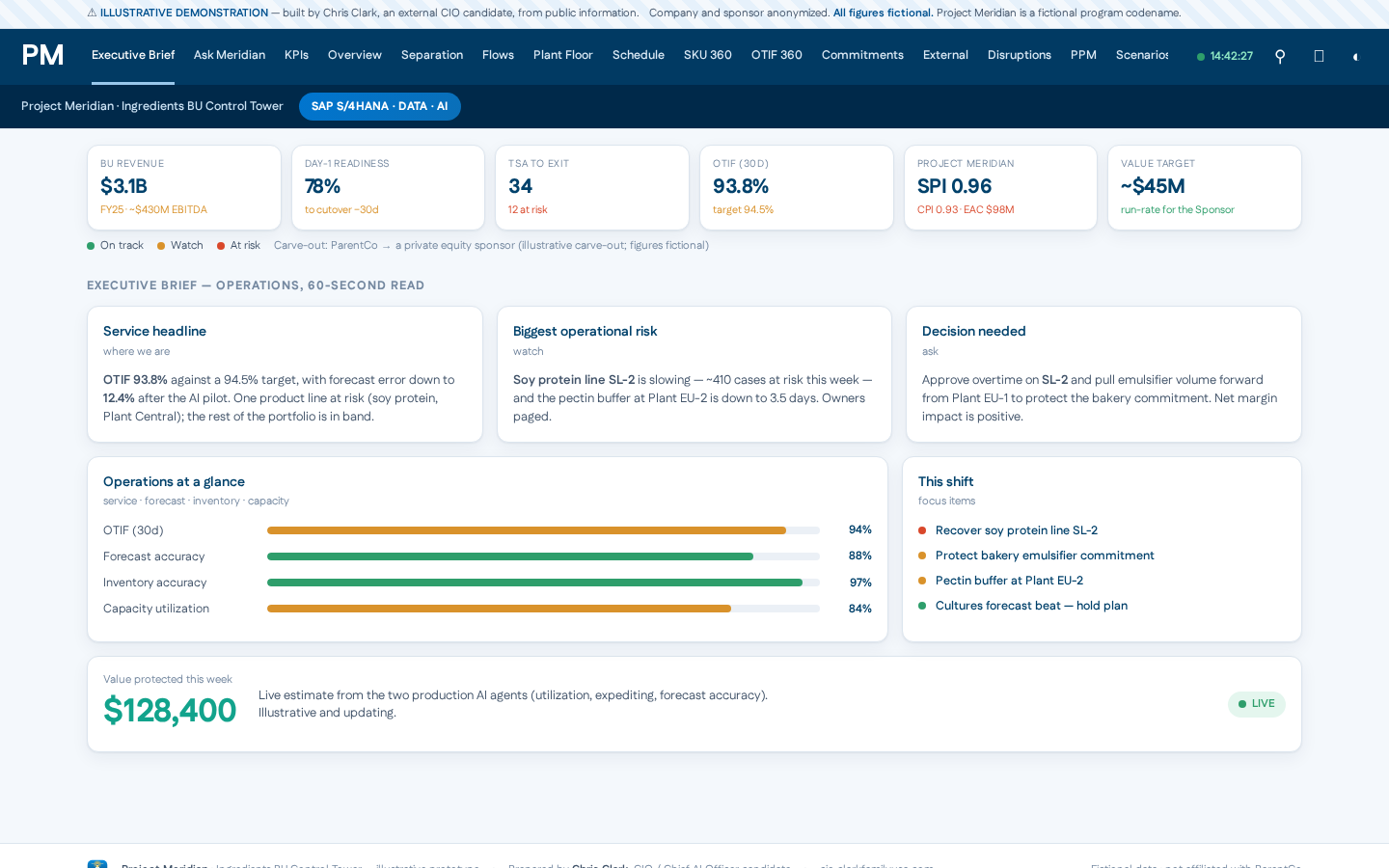Click the SAP S/4HANA · DATA · AI pill
Viewport: 1389px width, 868px height.
(x=379, y=106)
